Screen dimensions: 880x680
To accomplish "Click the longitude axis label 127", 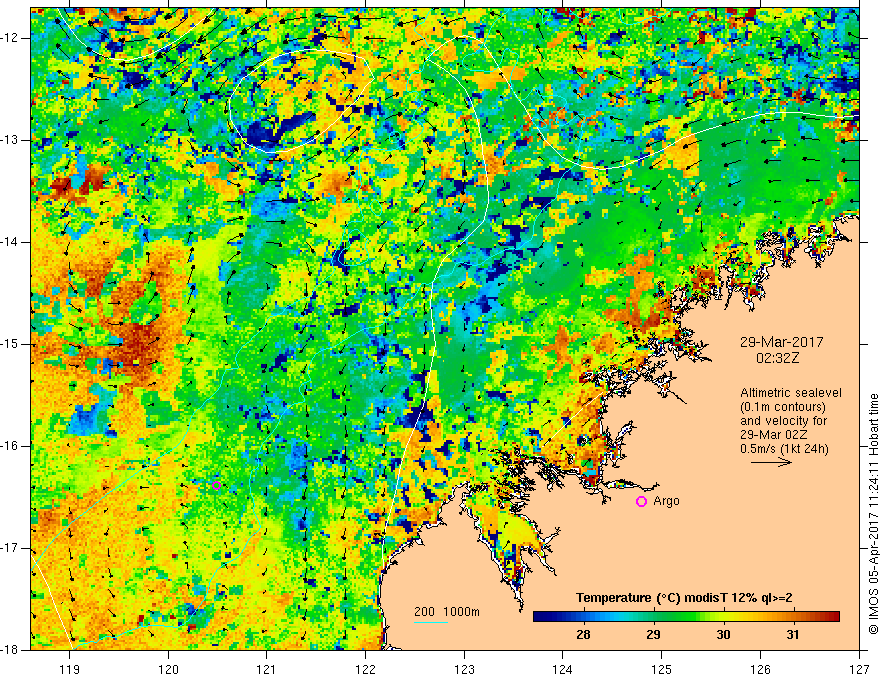I will [x=859, y=669].
